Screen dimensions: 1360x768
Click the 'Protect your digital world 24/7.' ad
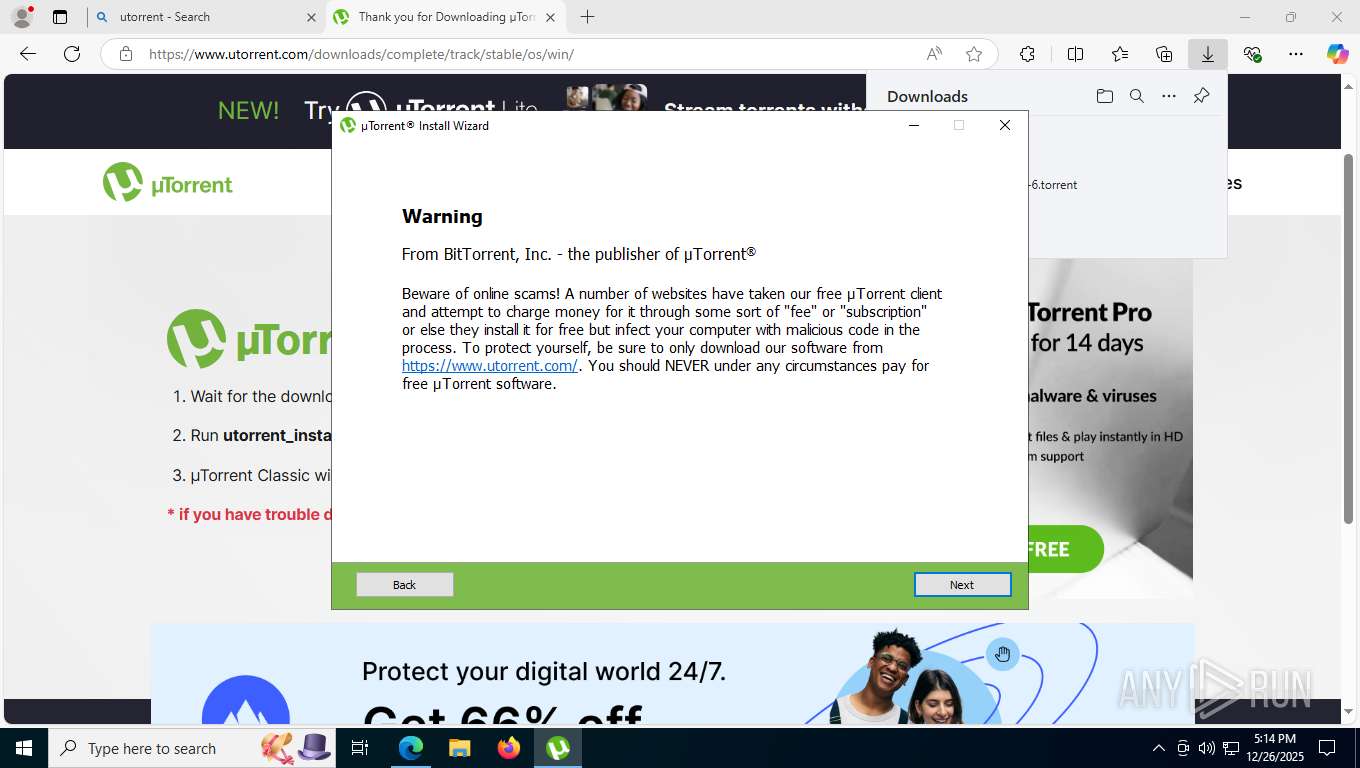pyautogui.click(x=672, y=673)
